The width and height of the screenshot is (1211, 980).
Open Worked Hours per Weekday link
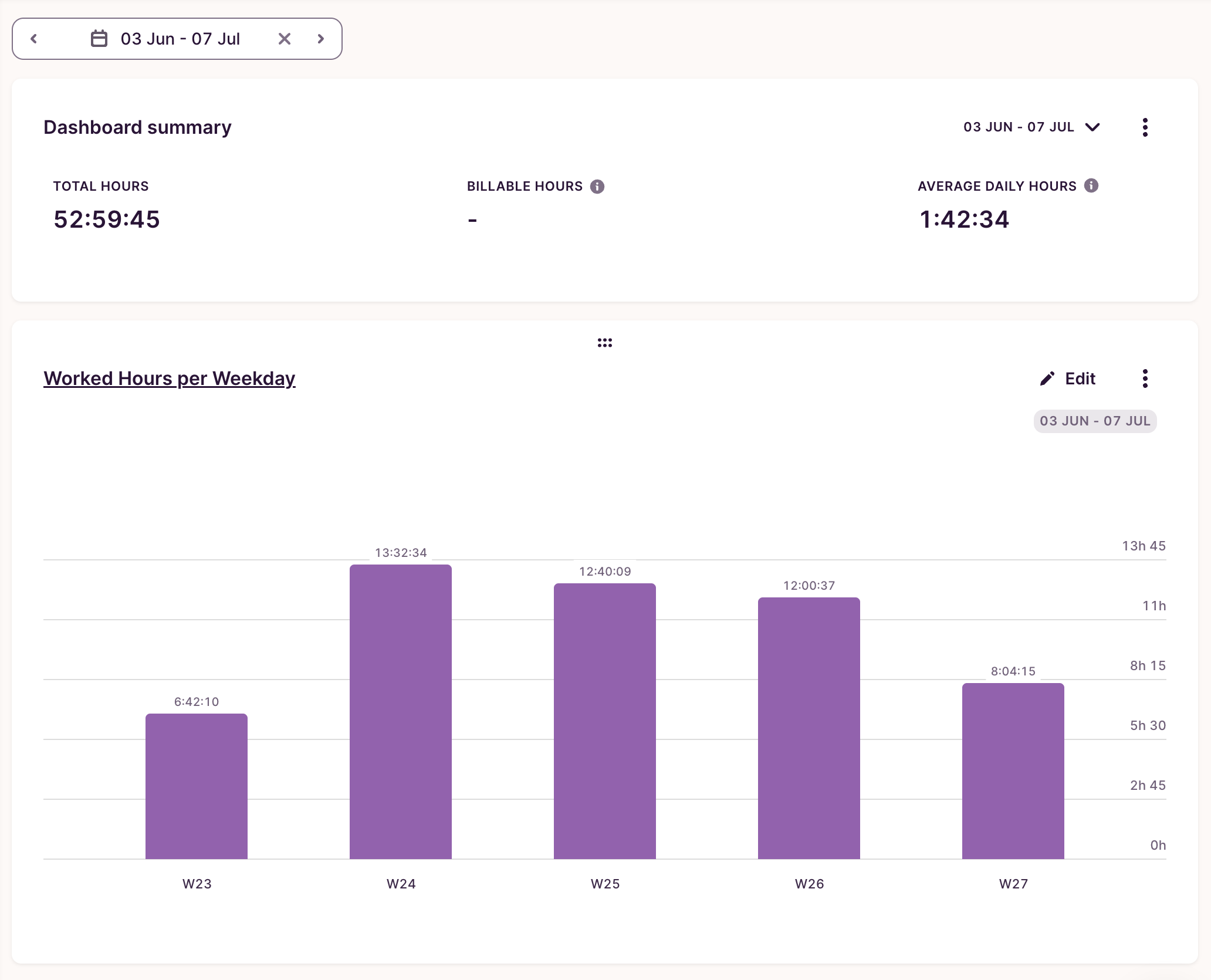[x=170, y=379]
